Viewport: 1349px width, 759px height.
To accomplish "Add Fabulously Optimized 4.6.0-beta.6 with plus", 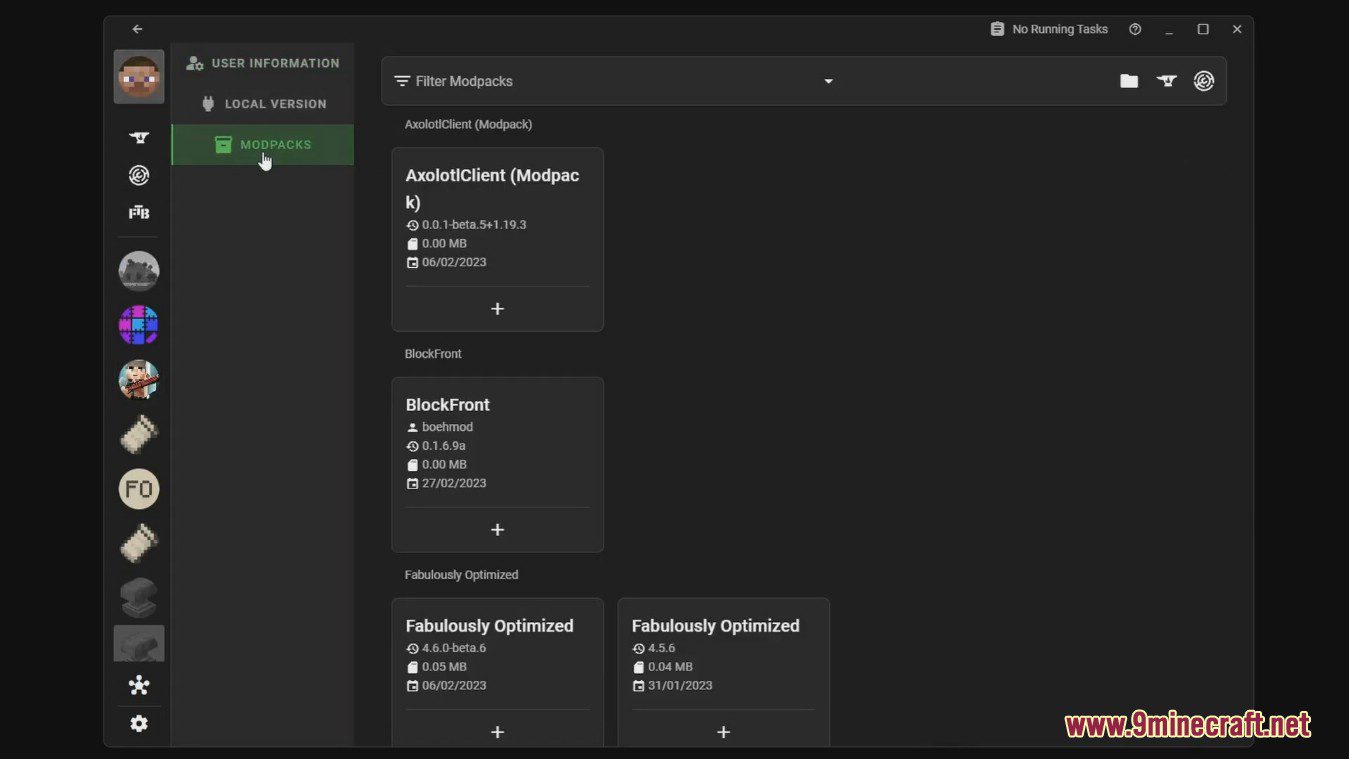I will tap(498, 732).
